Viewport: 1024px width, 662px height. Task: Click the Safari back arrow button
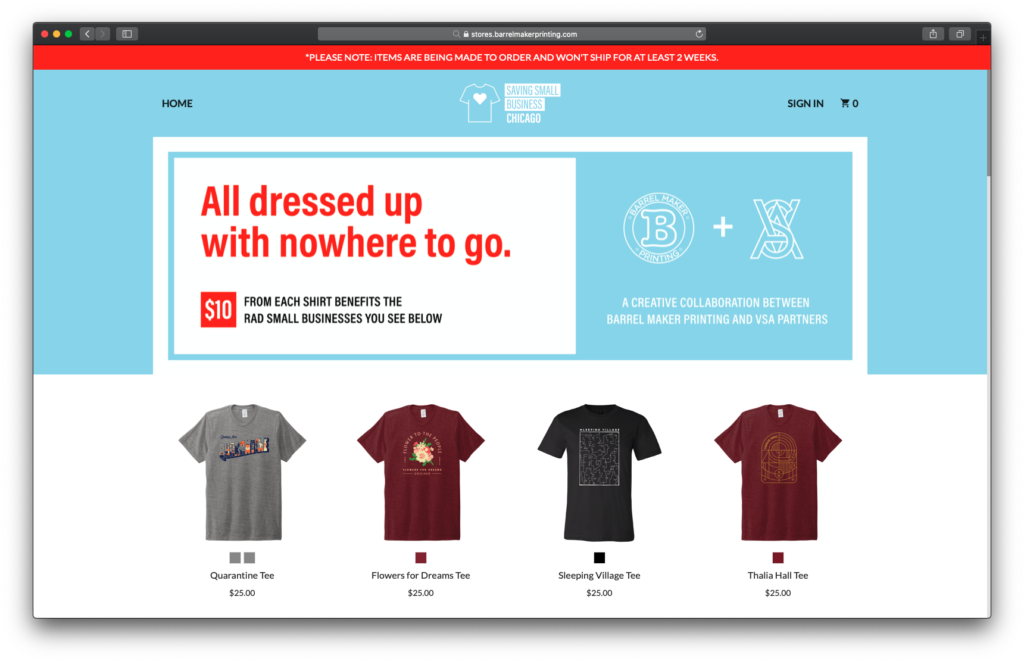coord(88,34)
